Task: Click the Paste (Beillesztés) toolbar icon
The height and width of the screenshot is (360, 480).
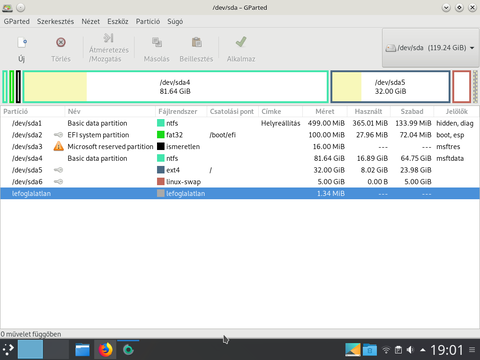Action: point(196,42)
